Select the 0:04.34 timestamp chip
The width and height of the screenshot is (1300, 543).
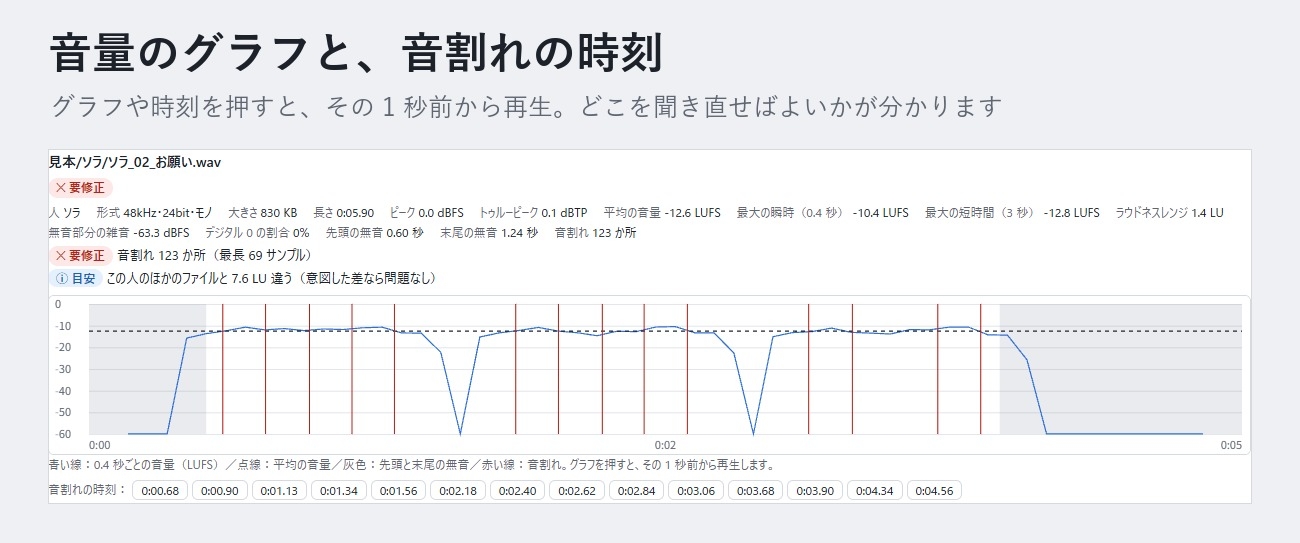(875, 490)
